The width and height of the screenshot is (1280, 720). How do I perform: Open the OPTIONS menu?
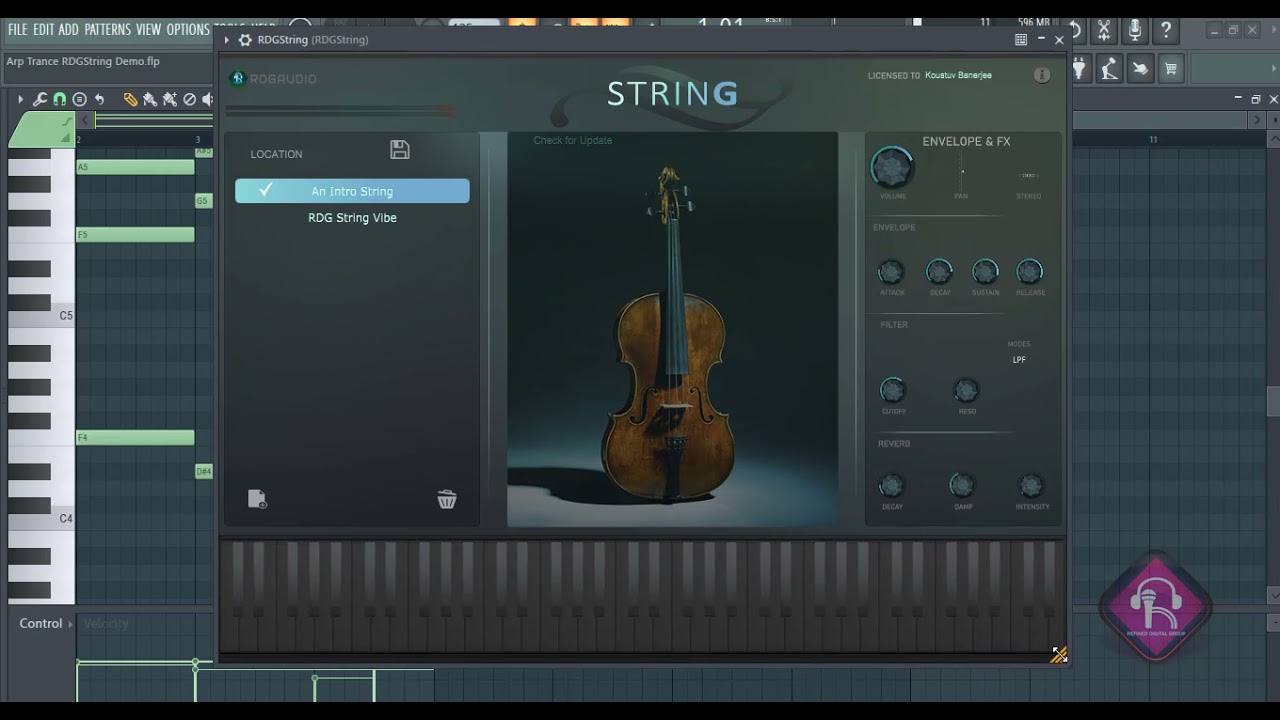point(188,29)
